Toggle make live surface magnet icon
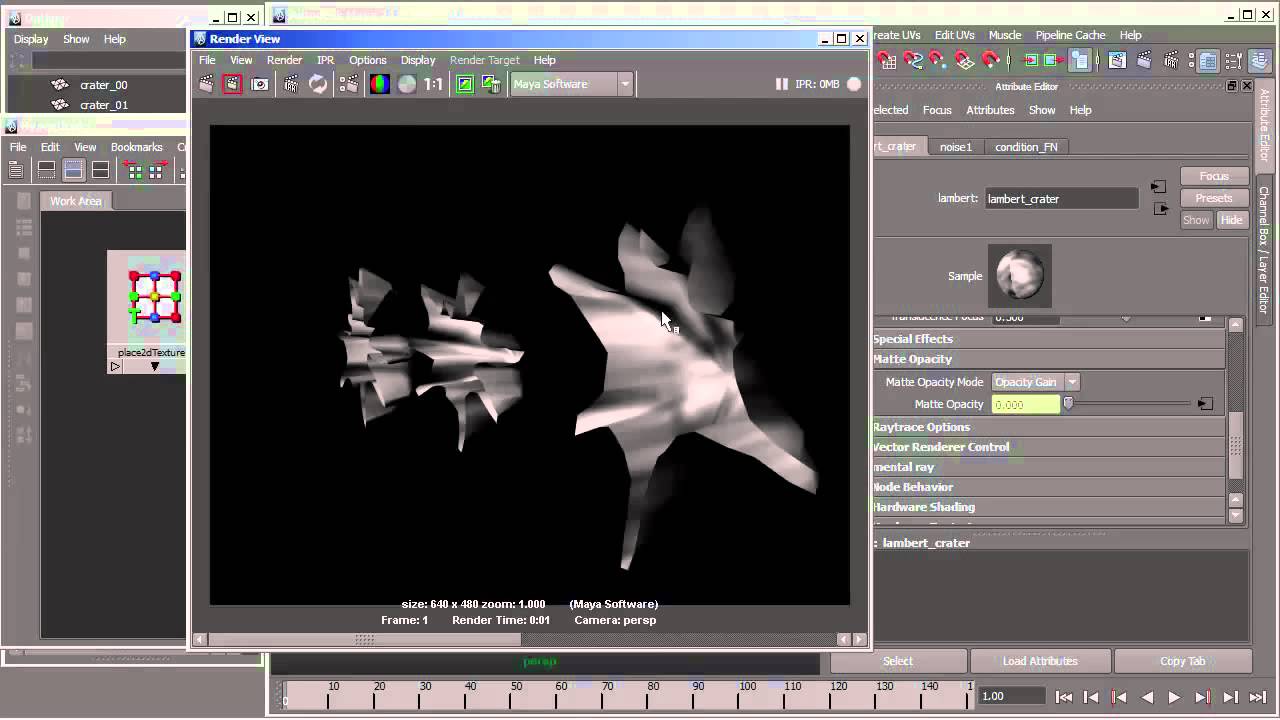This screenshot has height=720, width=1280. pyautogui.click(x=991, y=60)
